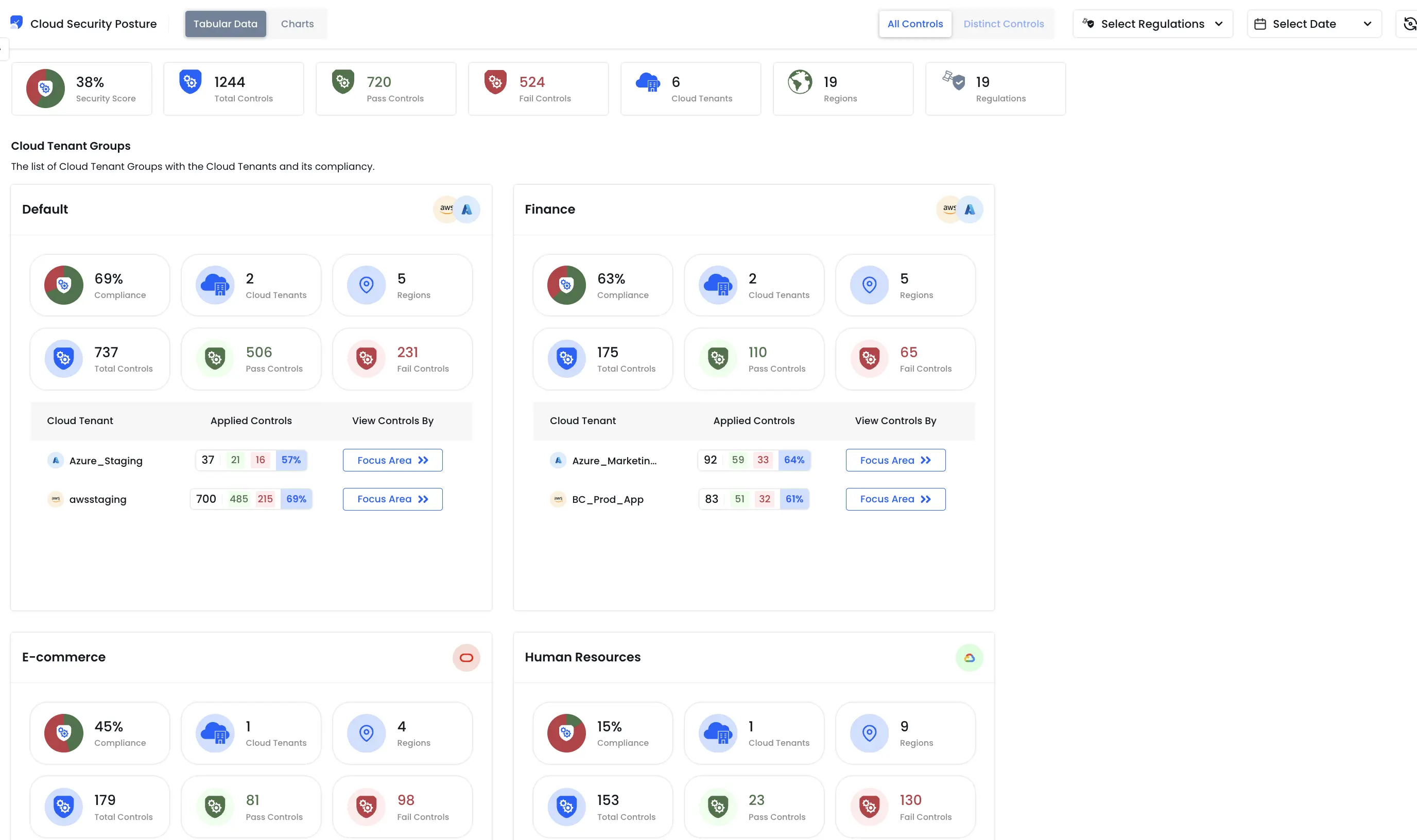The image size is (1417, 840).
Task: Click the globe icon on the Regions summary card
Action: coord(799,81)
